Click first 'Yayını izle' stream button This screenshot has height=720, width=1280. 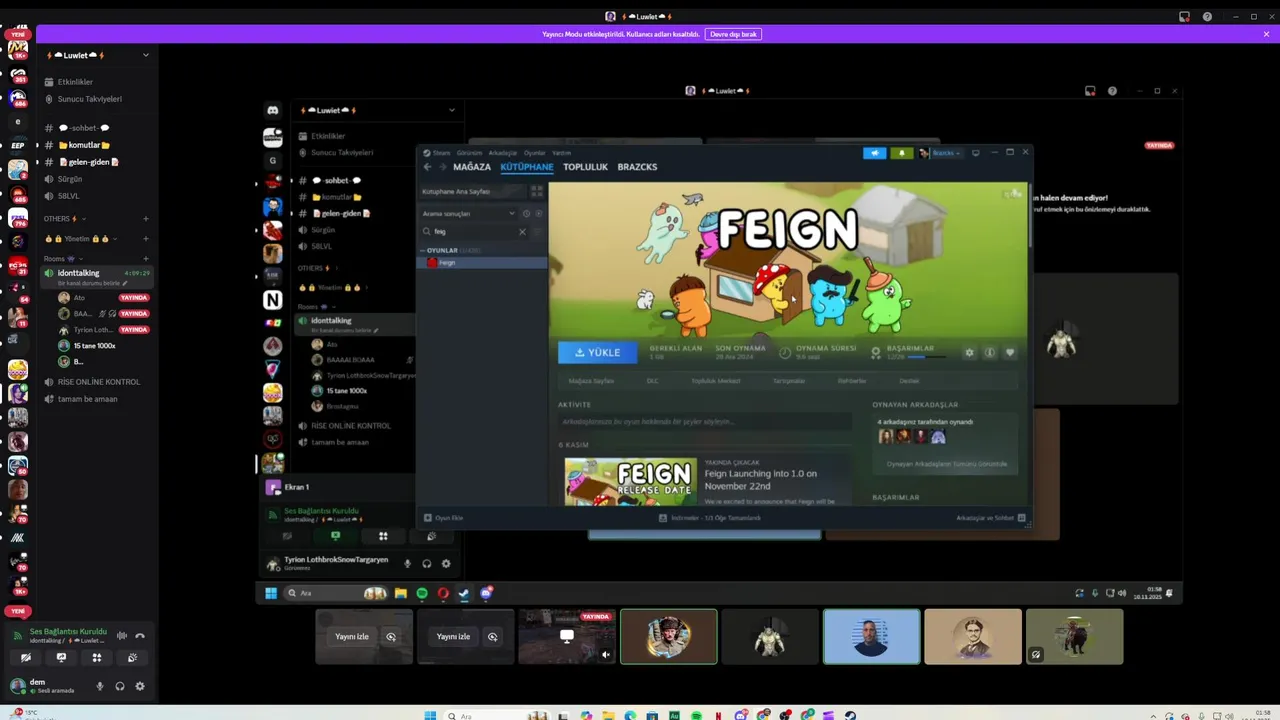coord(352,636)
